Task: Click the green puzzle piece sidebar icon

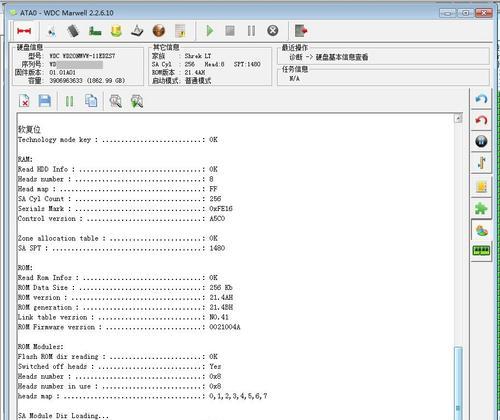Action: (481, 208)
